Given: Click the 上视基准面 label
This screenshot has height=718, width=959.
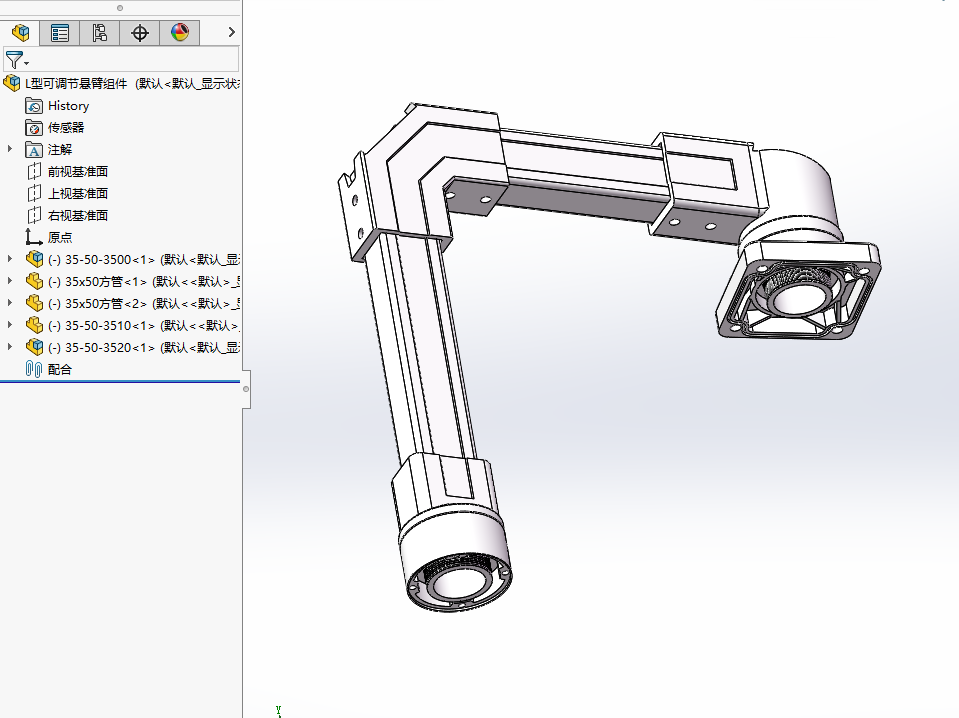Looking at the screenshot, I should (78, 194).
